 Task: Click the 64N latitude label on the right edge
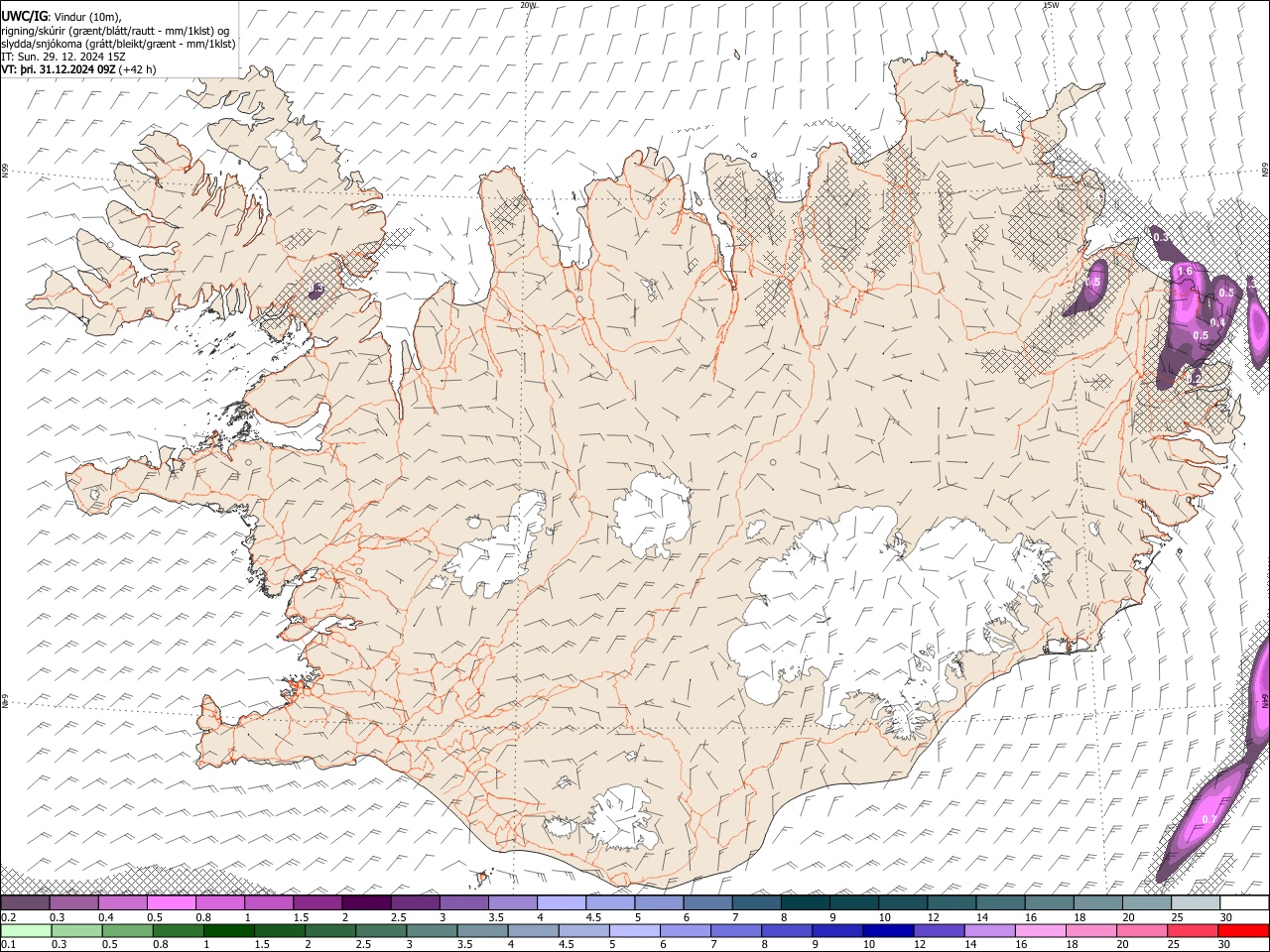coord(1265,700)
